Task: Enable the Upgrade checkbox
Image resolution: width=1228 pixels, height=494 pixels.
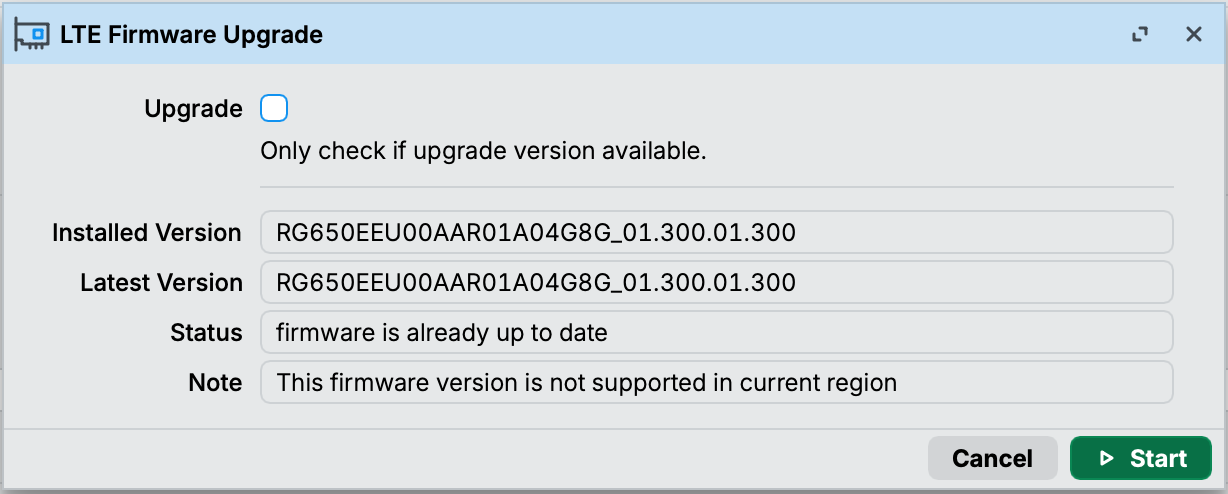Action: [274, 108]
